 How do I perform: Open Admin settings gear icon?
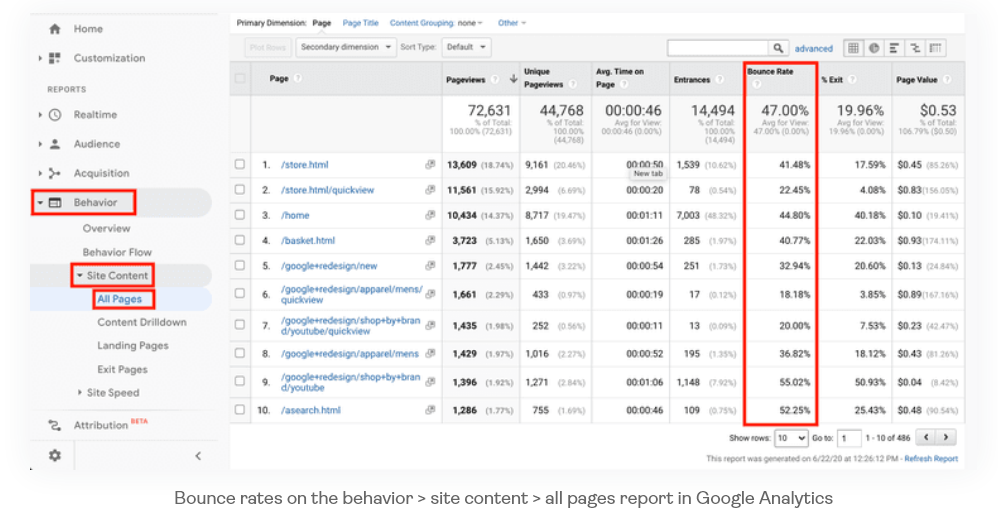55,455
